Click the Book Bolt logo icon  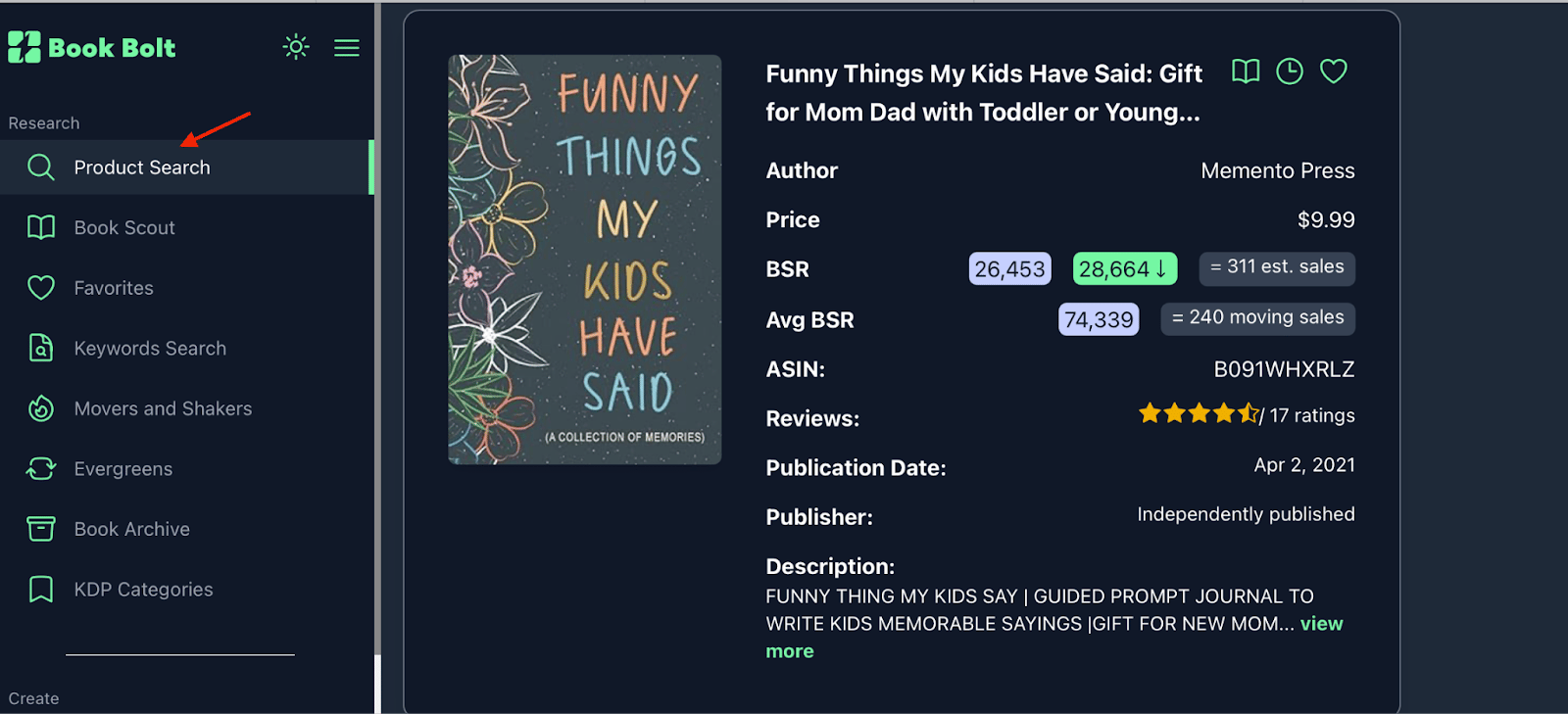(x=24, y=47)
